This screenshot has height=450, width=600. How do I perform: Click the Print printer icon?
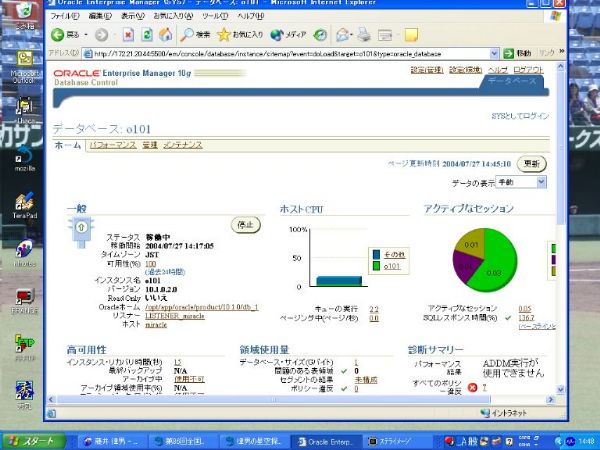pos(364,35)
